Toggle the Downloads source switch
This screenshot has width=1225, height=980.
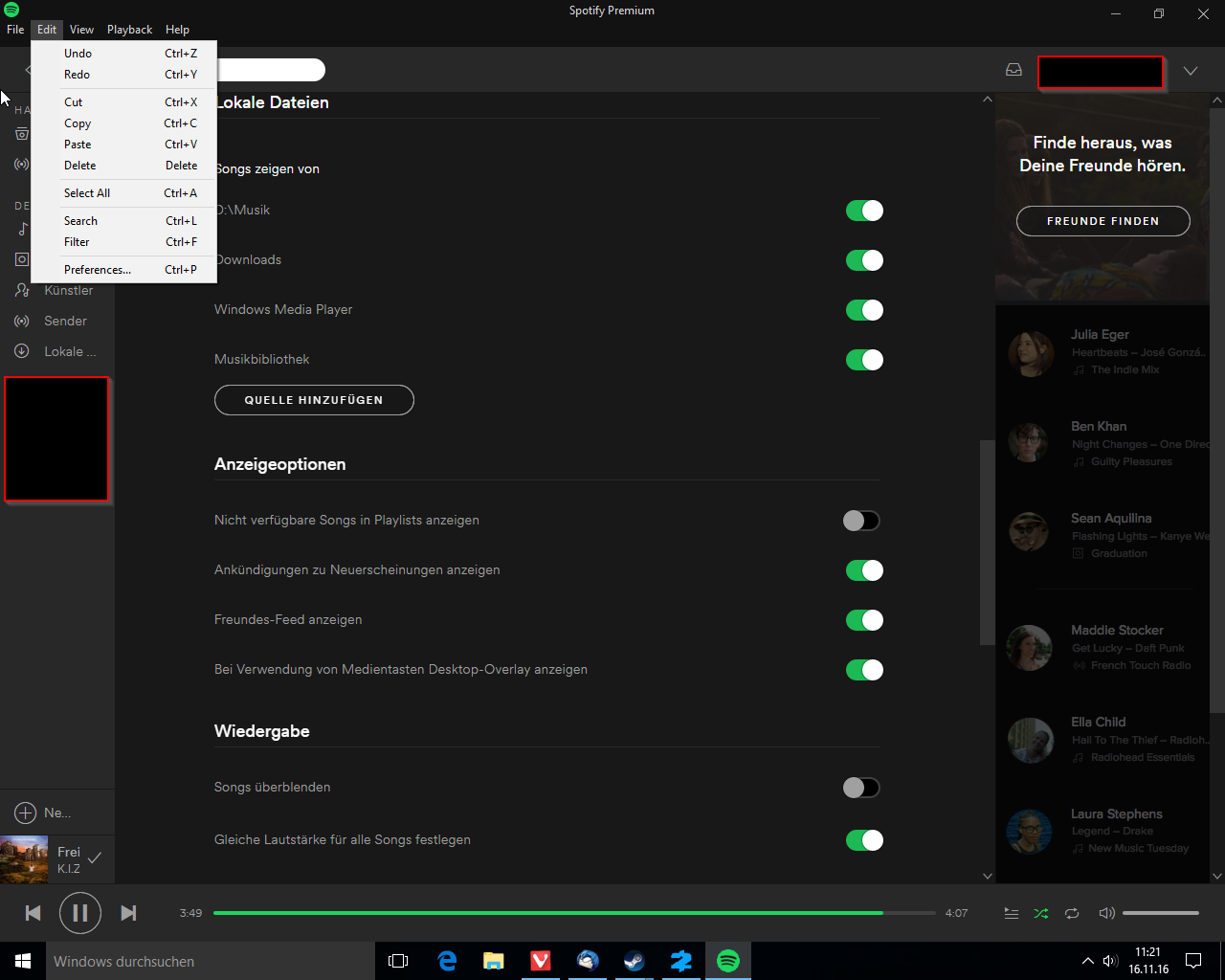(864, 260)
